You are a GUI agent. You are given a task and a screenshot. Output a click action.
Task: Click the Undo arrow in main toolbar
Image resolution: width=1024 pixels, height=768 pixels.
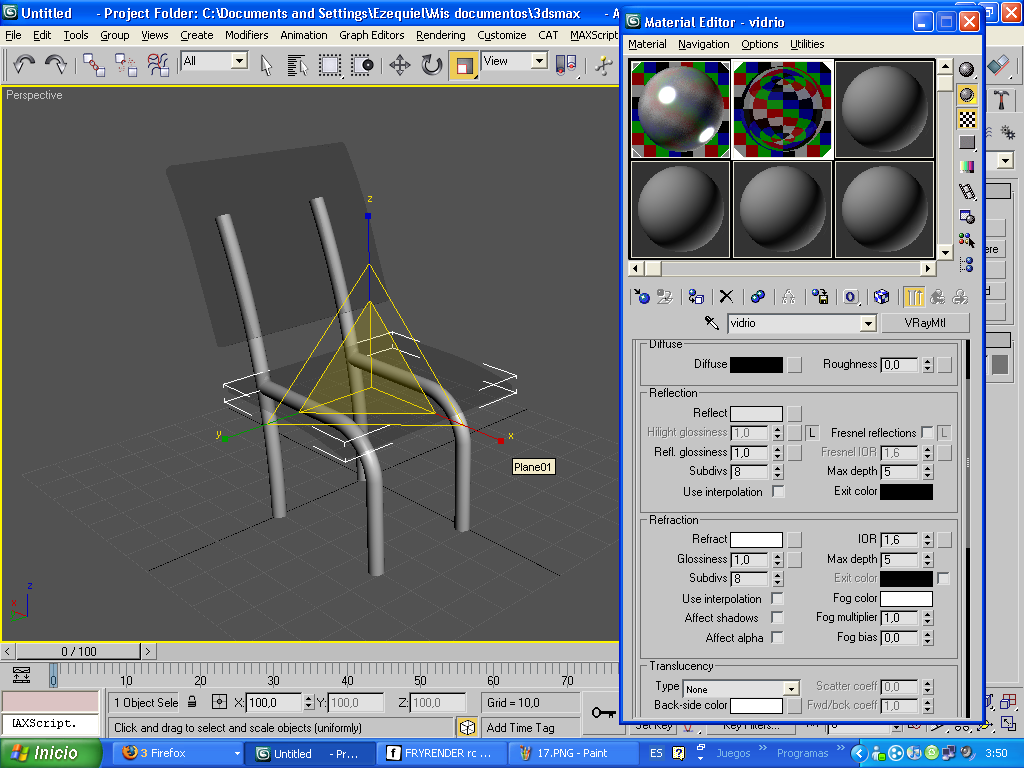(x=24, y=64)
